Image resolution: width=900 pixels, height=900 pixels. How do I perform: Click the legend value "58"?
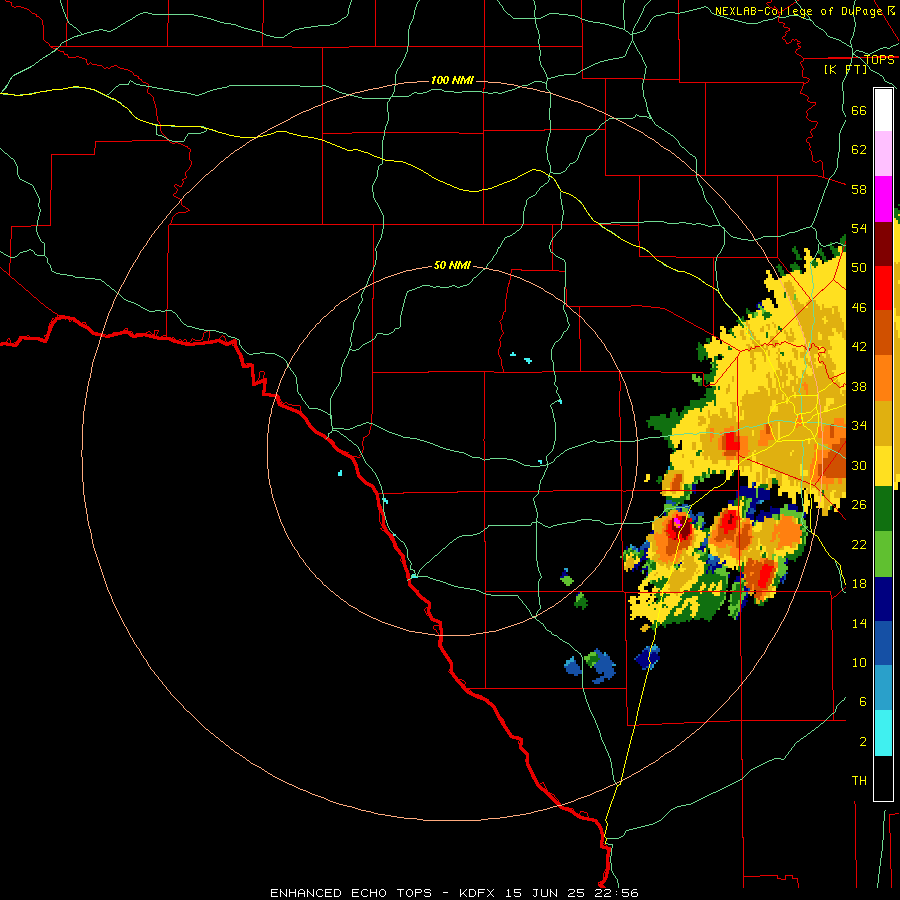[859, 189]
